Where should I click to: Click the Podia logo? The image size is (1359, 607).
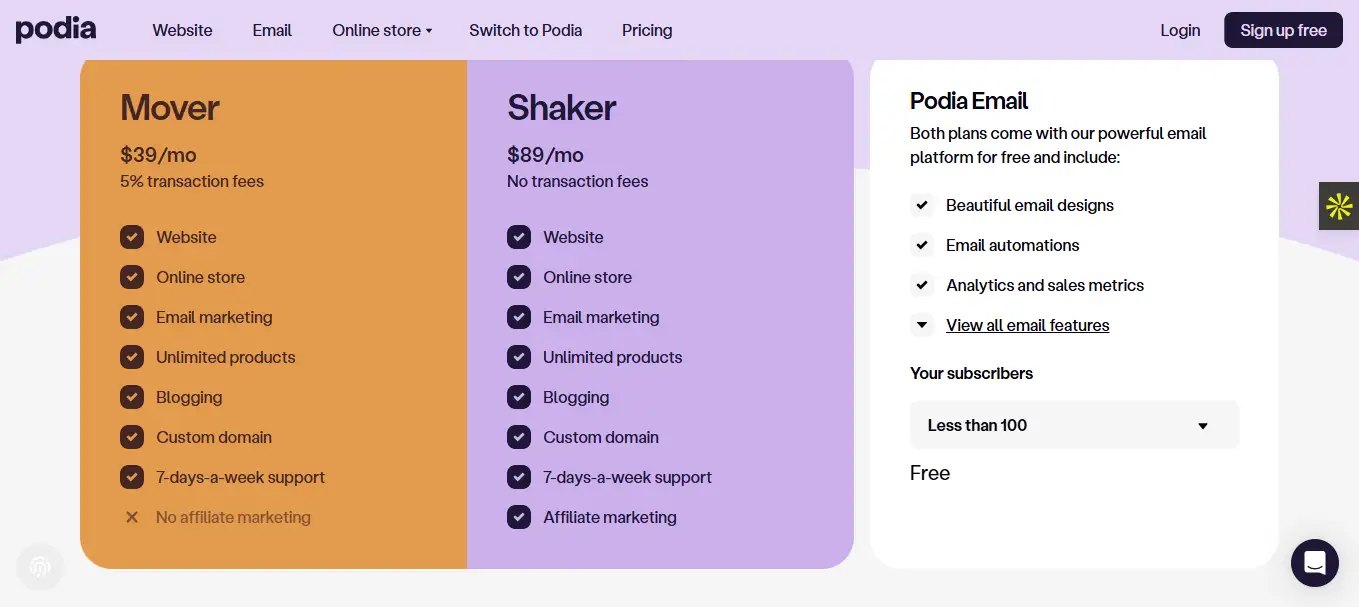coord(56,30)
